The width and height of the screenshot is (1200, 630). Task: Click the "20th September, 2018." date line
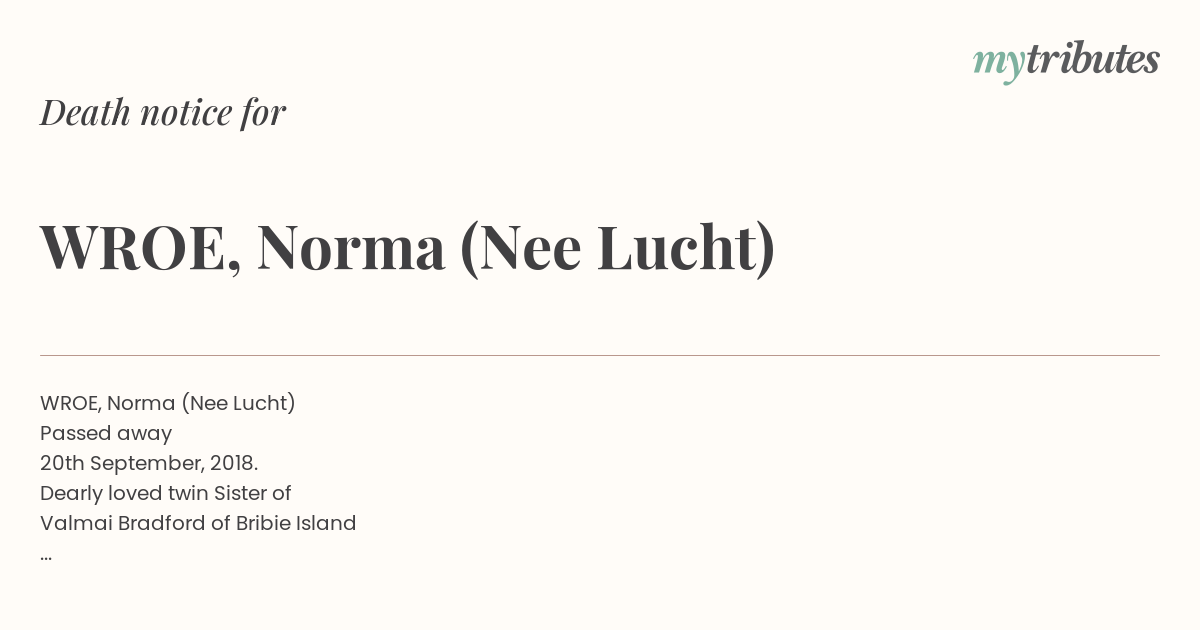[x=149, y=463]
